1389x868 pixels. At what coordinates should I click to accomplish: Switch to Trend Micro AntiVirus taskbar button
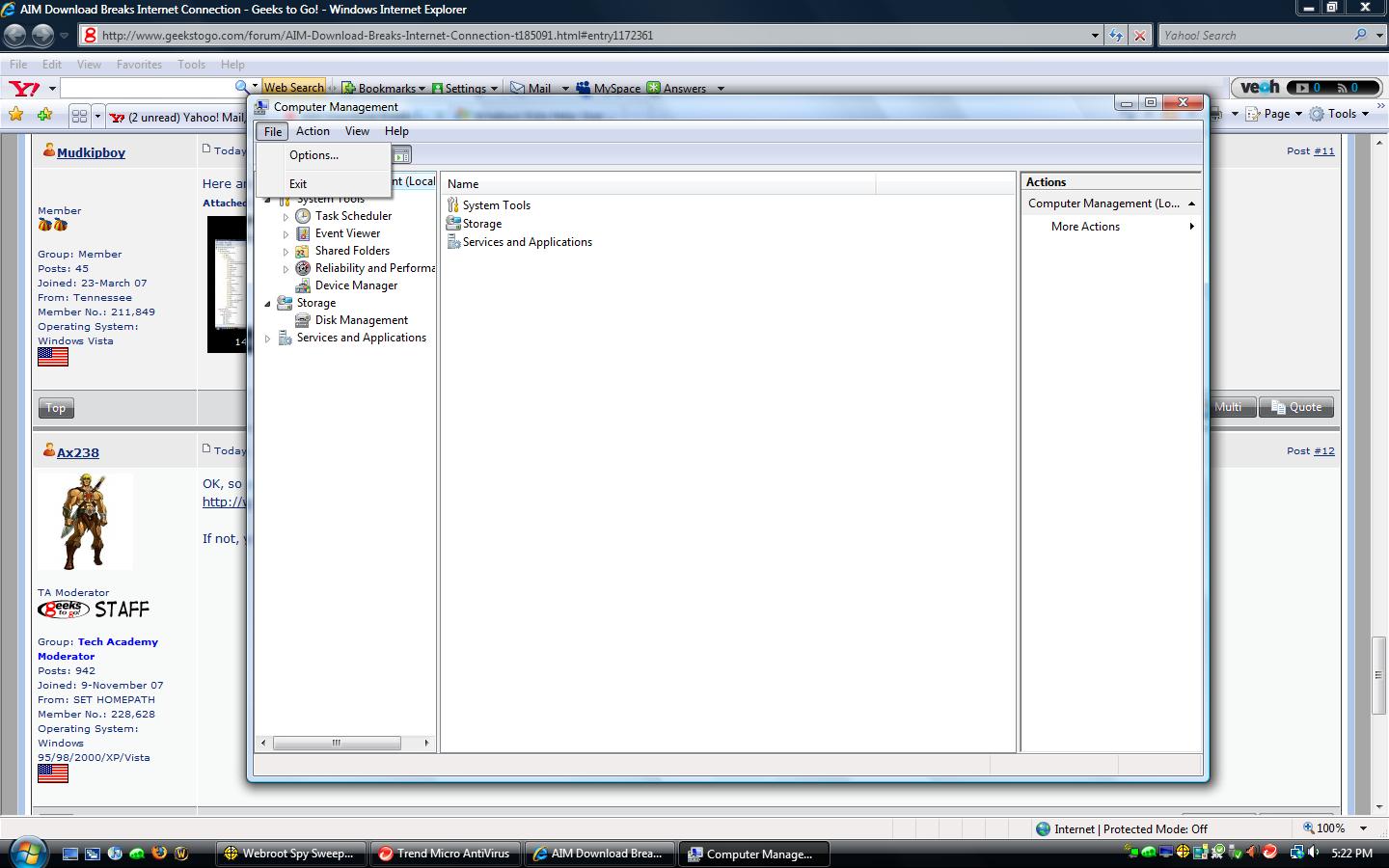[445, 854]
